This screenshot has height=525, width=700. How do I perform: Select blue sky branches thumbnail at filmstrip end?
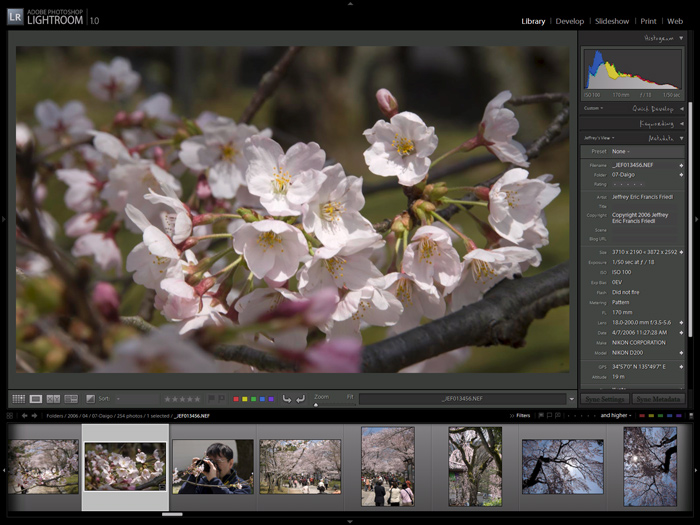[650, 467]
